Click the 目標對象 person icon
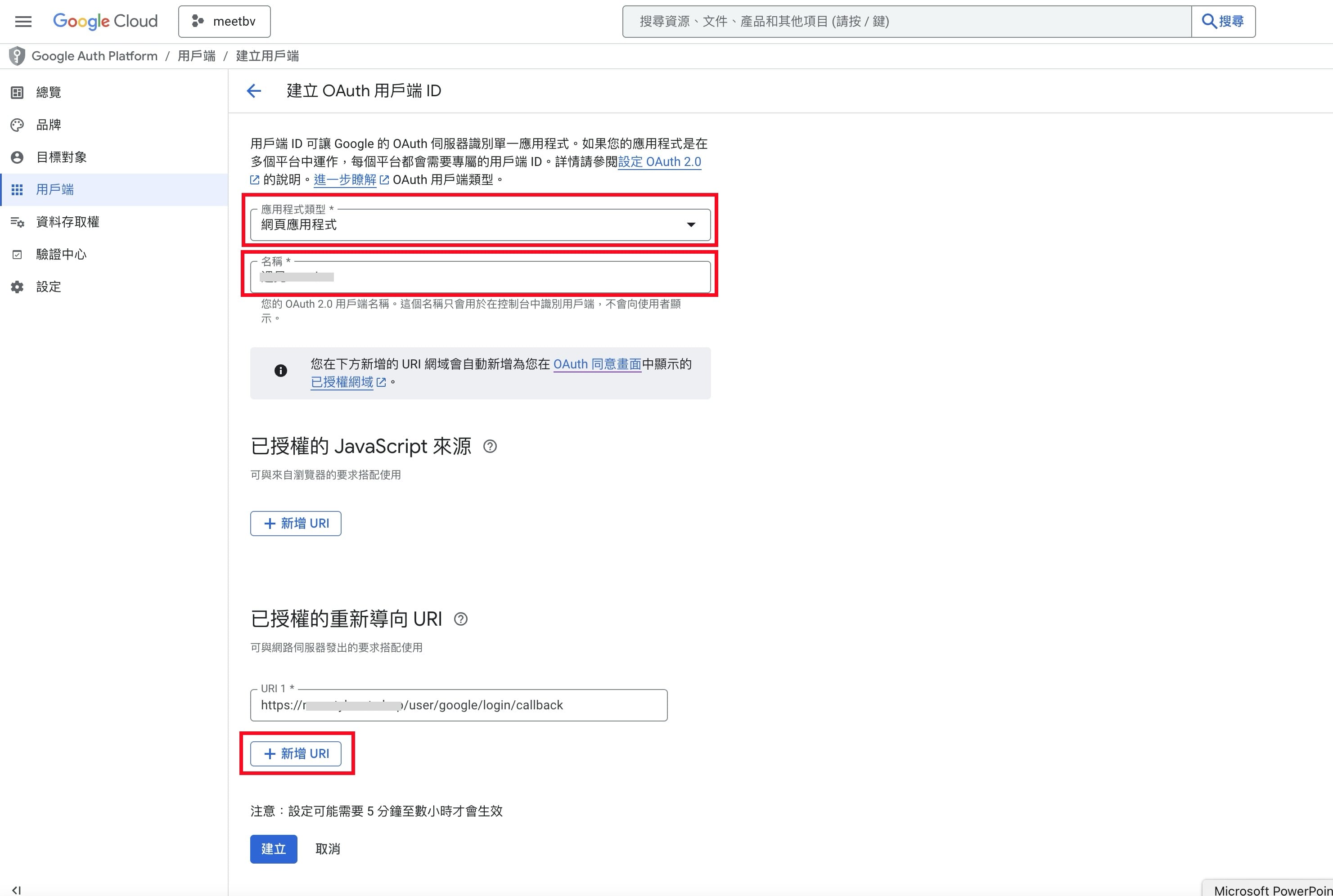This screenshot has width=1333, height=896. 17,157
